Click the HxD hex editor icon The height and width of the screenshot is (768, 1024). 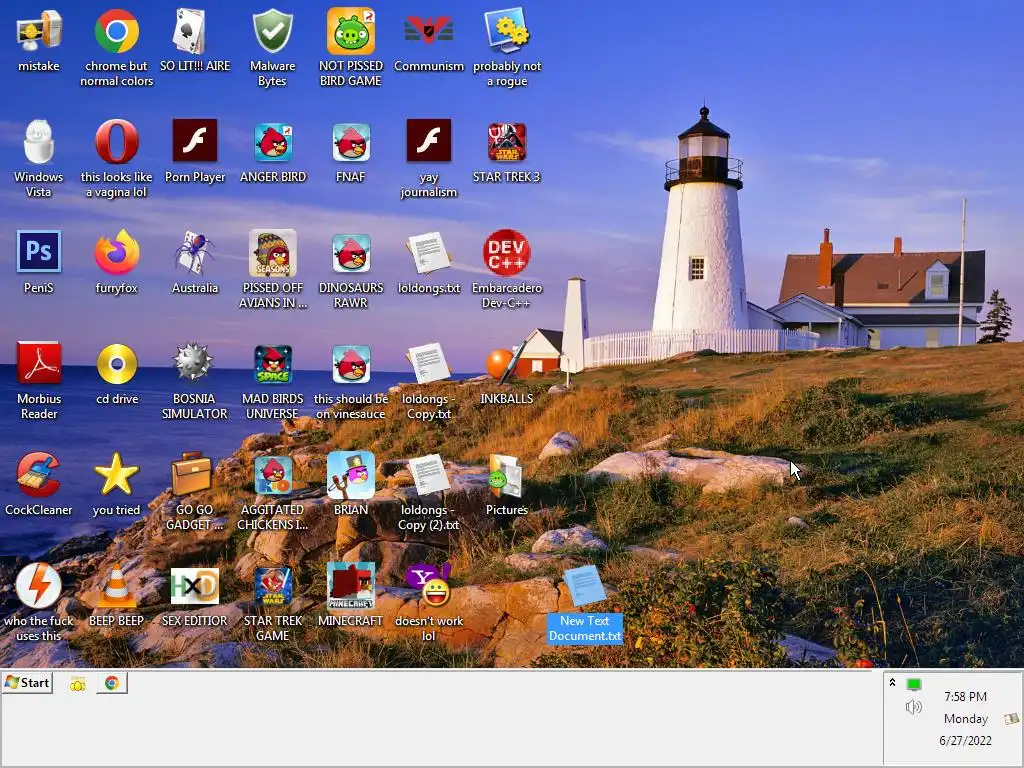pos(195,586)
